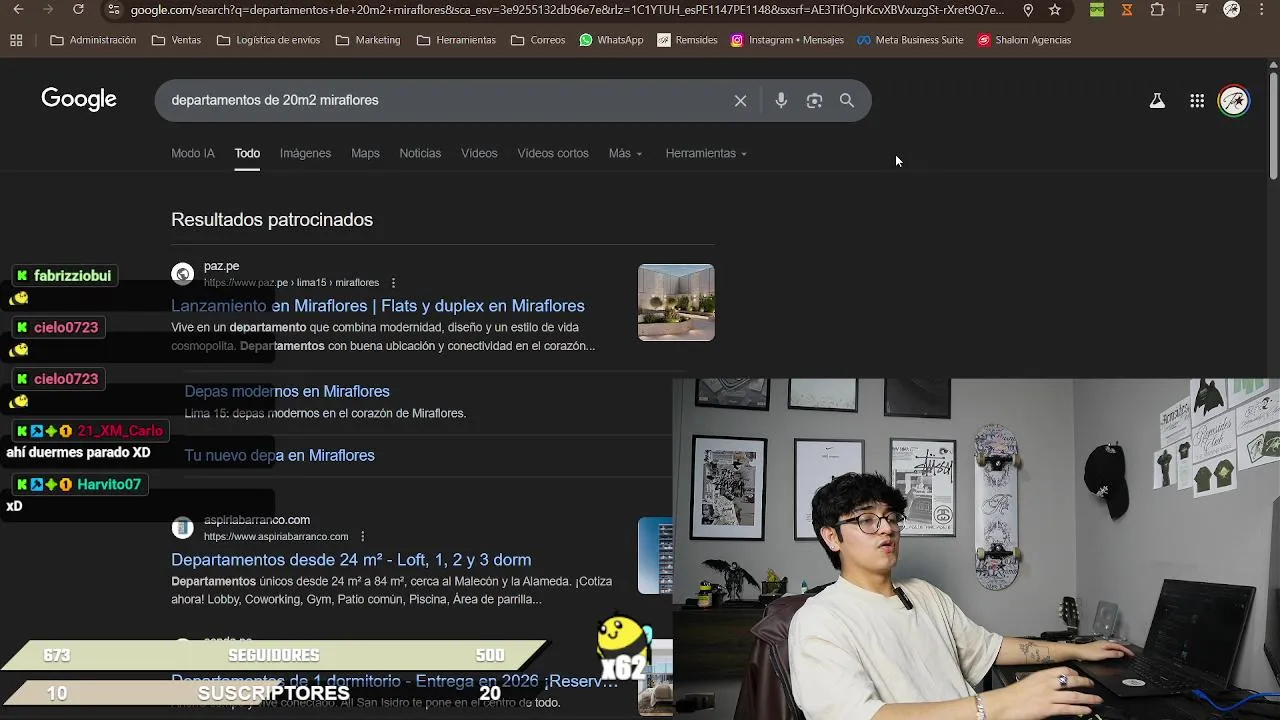Open the Correos bookmarks folder
Viewport: 1280px width, 720px height.
[538, 40]
